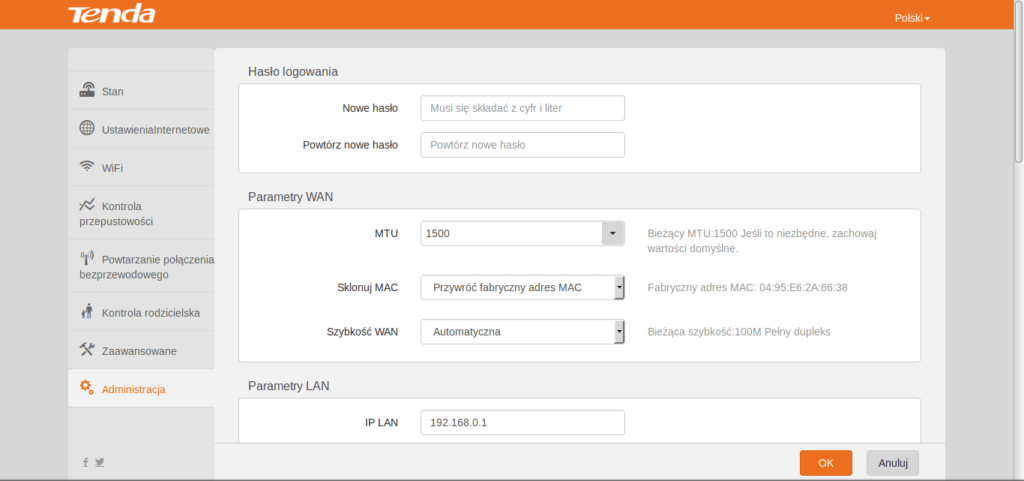Click the bandwidth control graph icon

tap(87, 205)
